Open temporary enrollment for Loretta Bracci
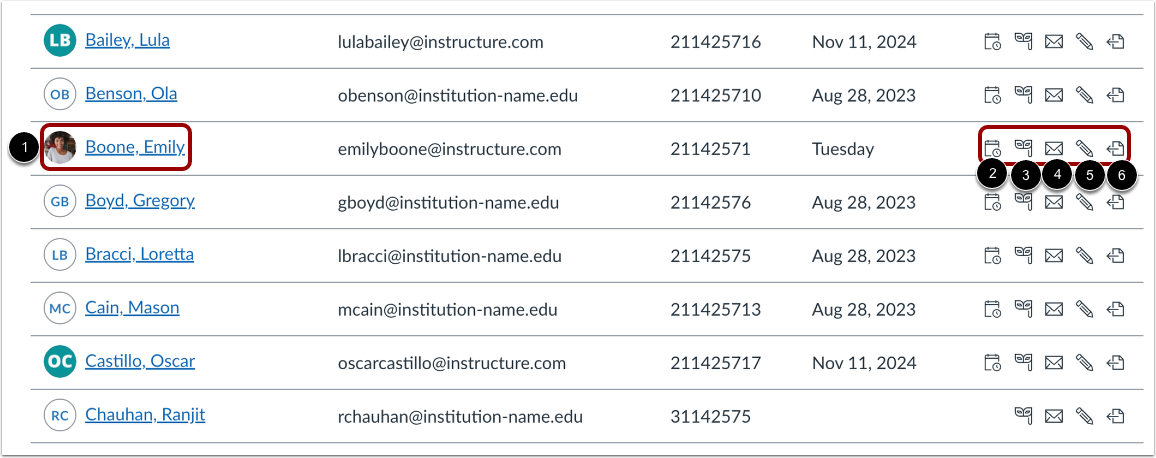 (992, 255)
